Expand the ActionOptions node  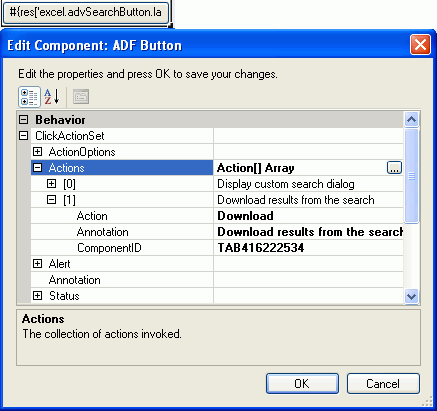click(x=38, y=152)
